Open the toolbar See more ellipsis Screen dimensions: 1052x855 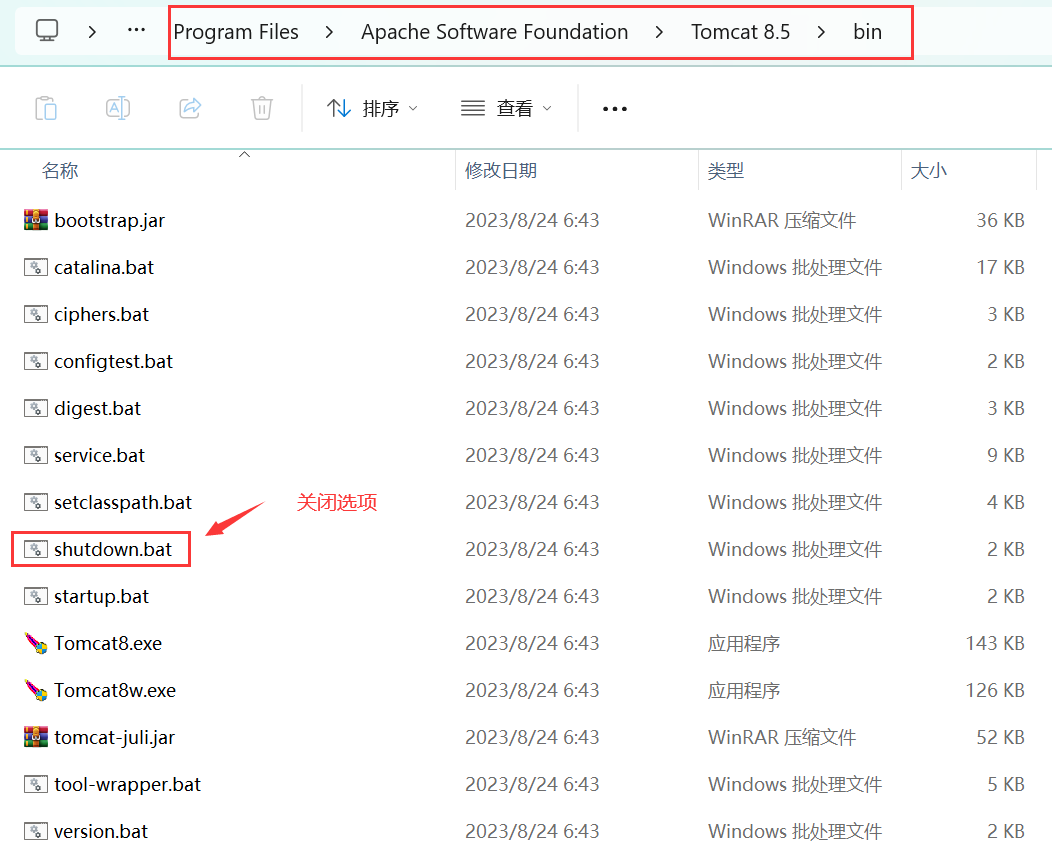[x=615, y=109]
